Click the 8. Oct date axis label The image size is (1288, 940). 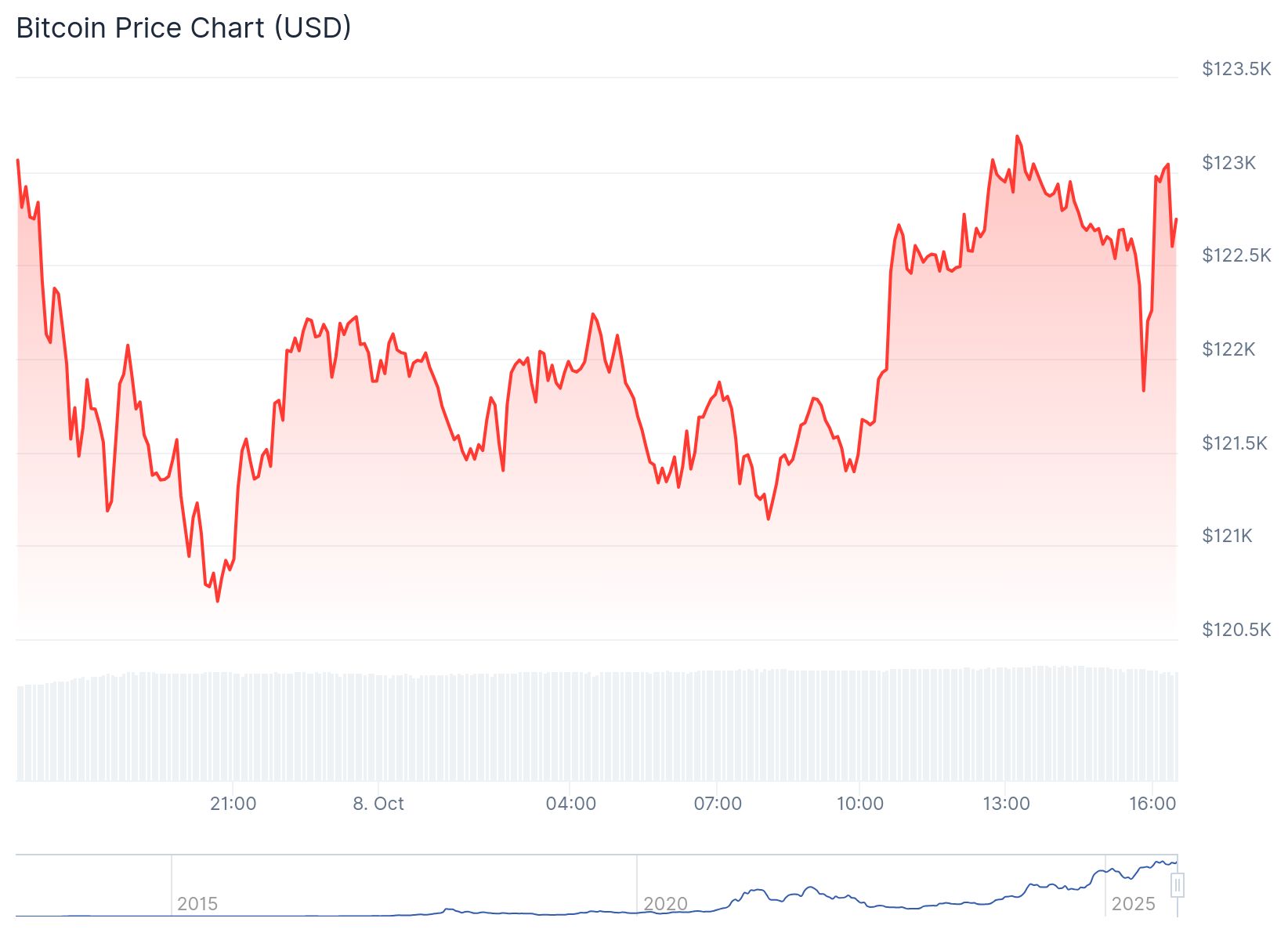(x=378, y=804)
